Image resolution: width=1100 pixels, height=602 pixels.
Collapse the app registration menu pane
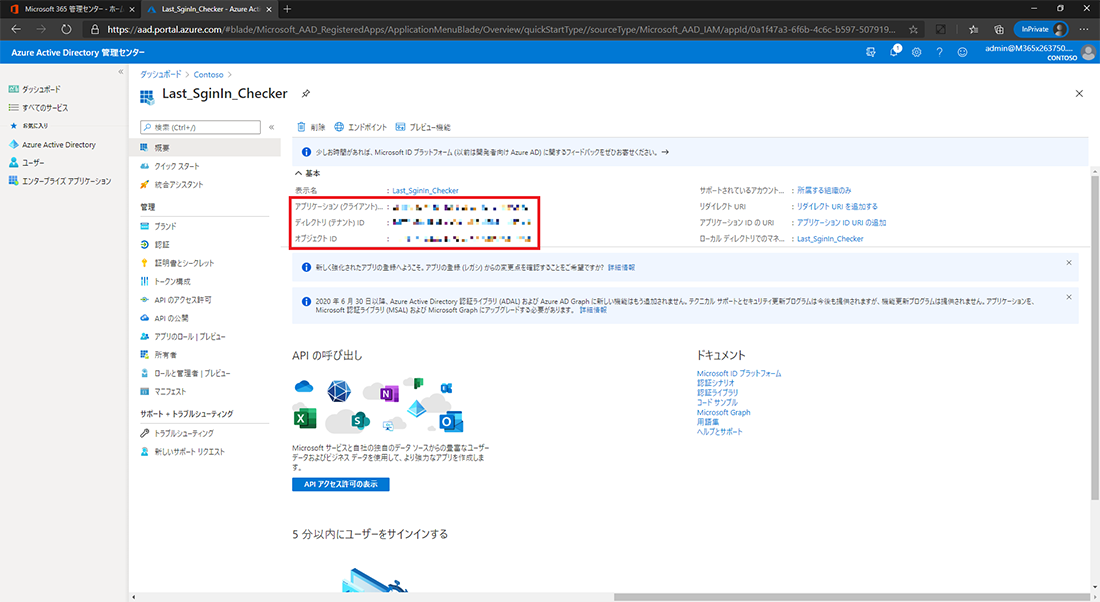click(x=271, y=128)
